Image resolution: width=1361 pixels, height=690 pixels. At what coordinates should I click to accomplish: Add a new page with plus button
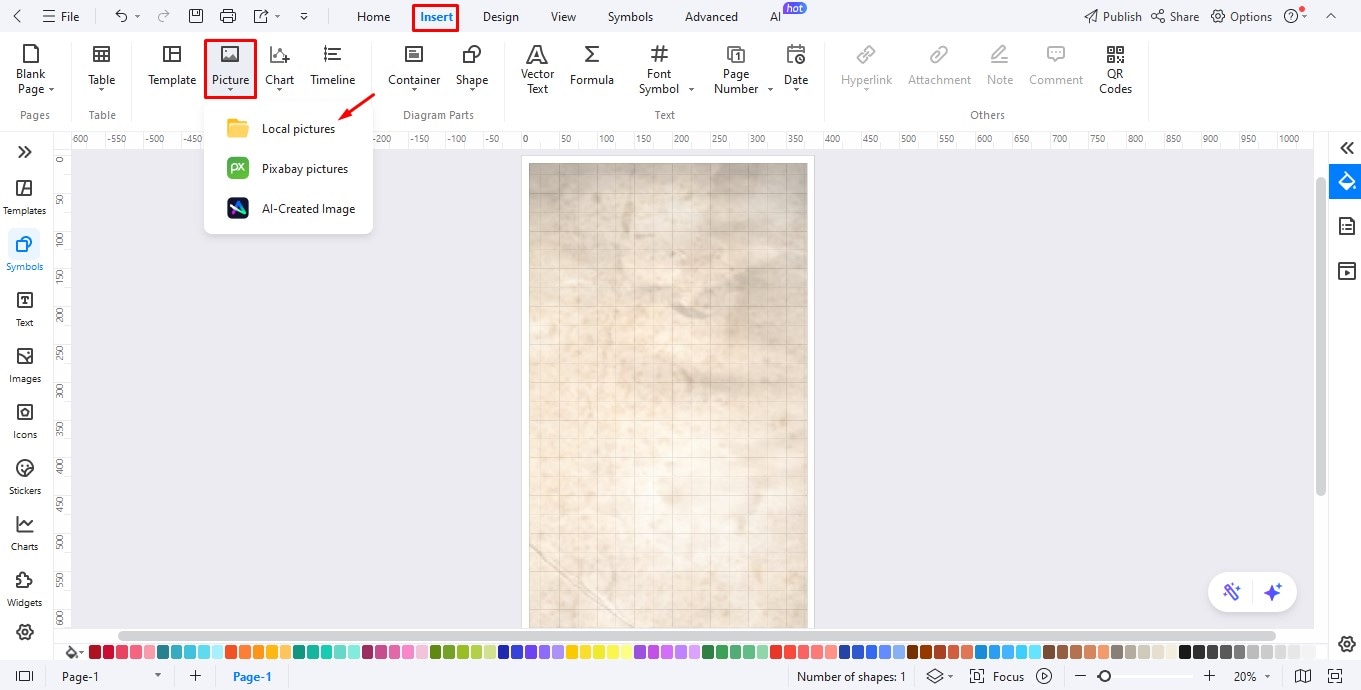pos(195,676)
